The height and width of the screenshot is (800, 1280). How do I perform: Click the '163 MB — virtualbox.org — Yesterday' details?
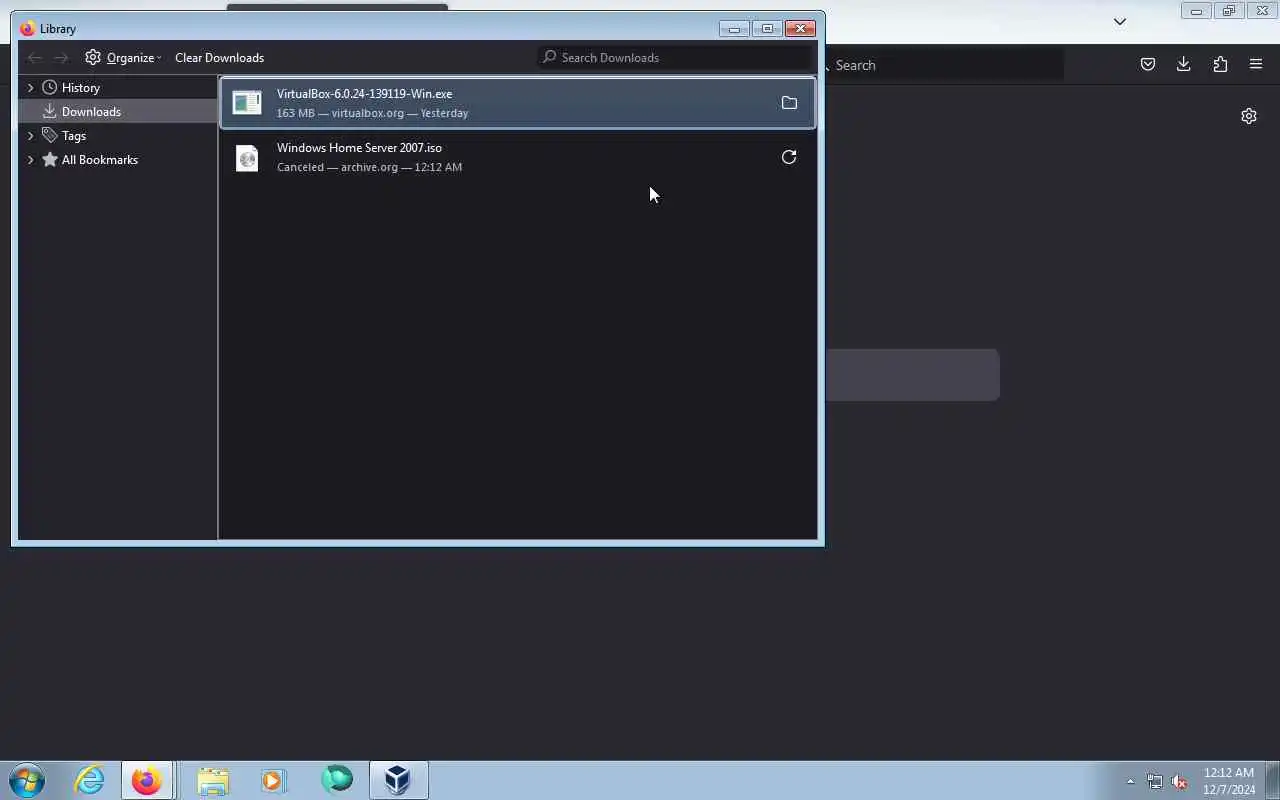(372, 113)
